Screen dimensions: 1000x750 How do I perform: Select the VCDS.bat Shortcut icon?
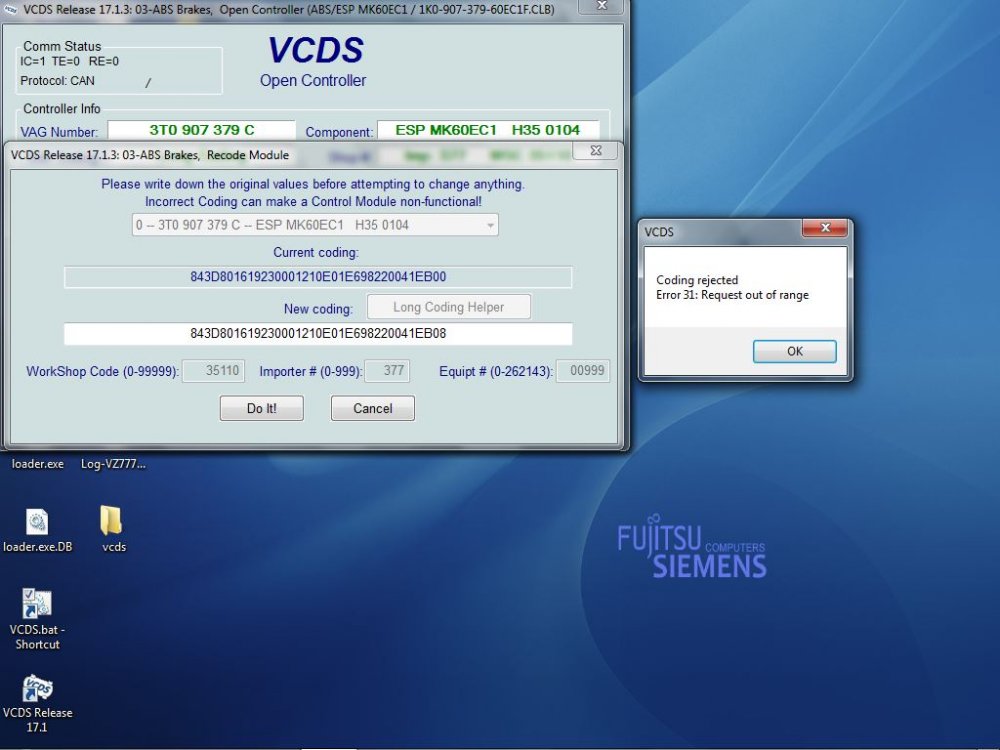37,619
